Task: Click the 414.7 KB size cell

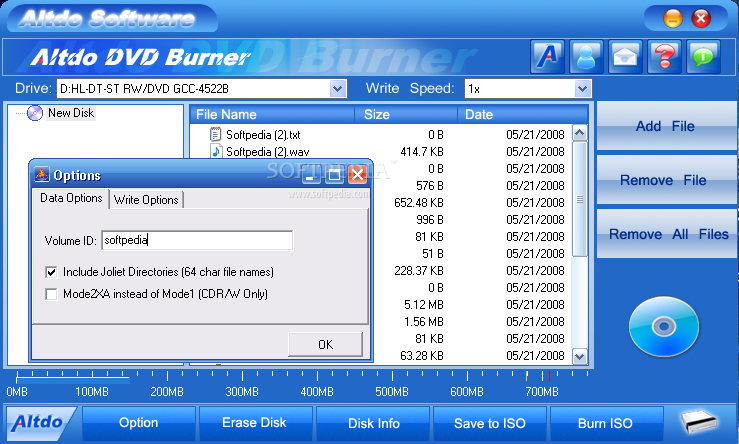Action: 422,152
